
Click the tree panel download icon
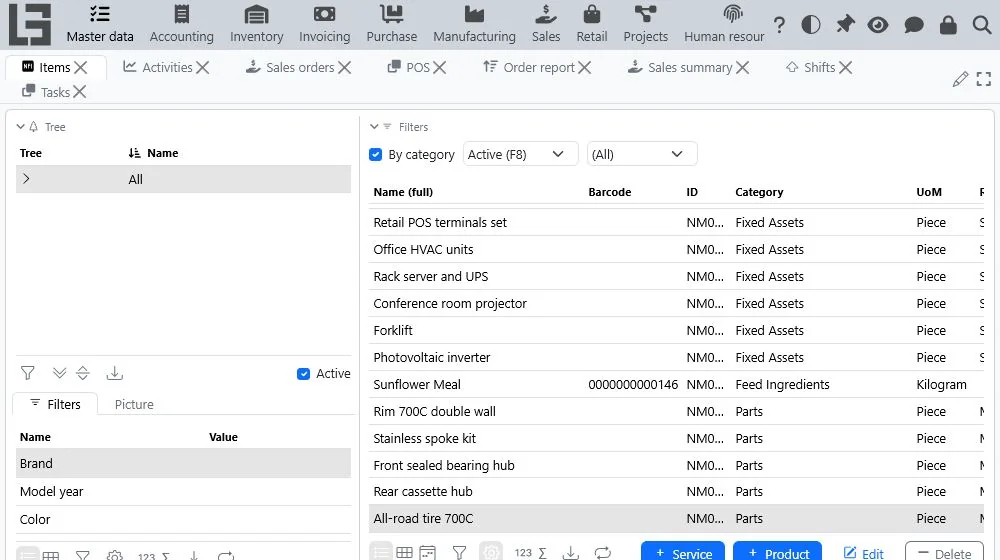115,373
